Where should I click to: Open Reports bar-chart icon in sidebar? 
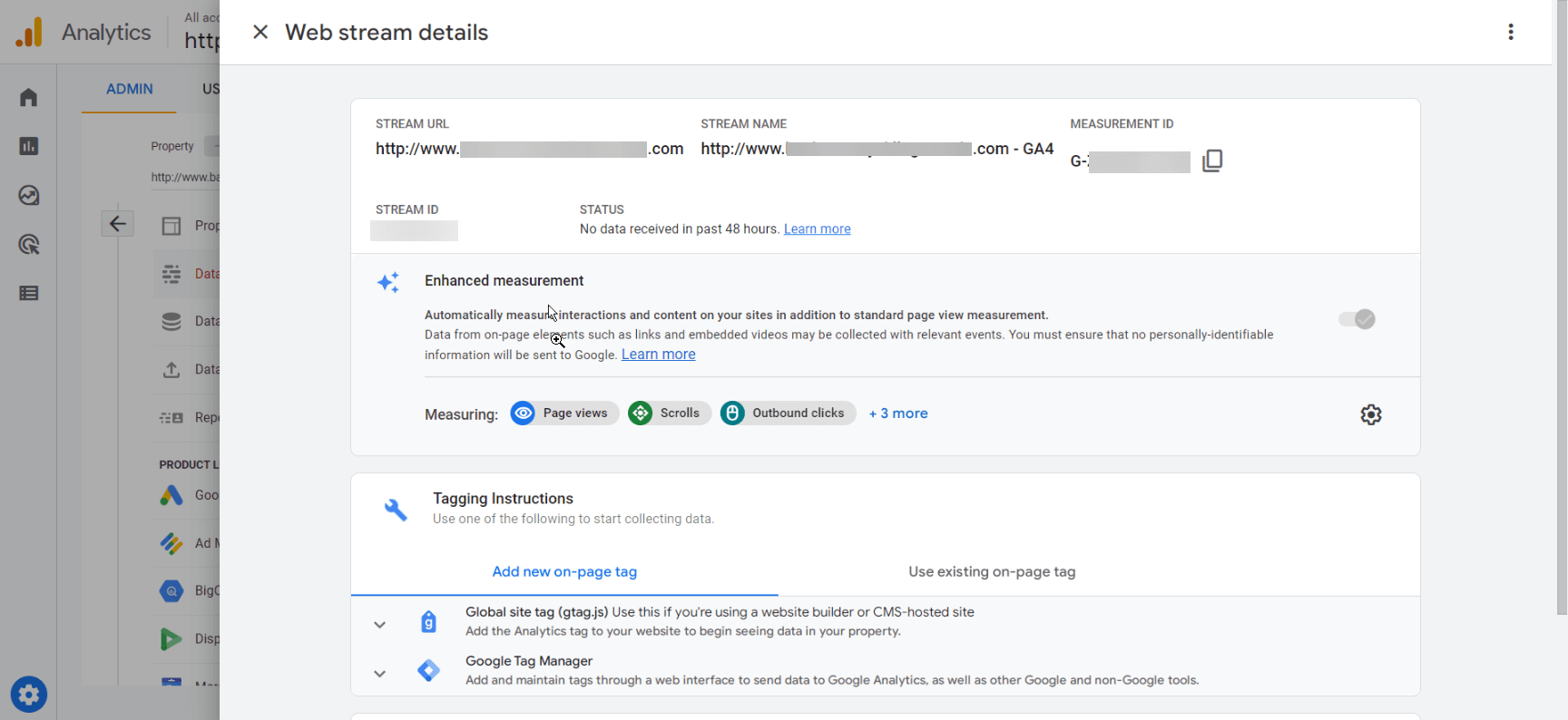(29, 146)
